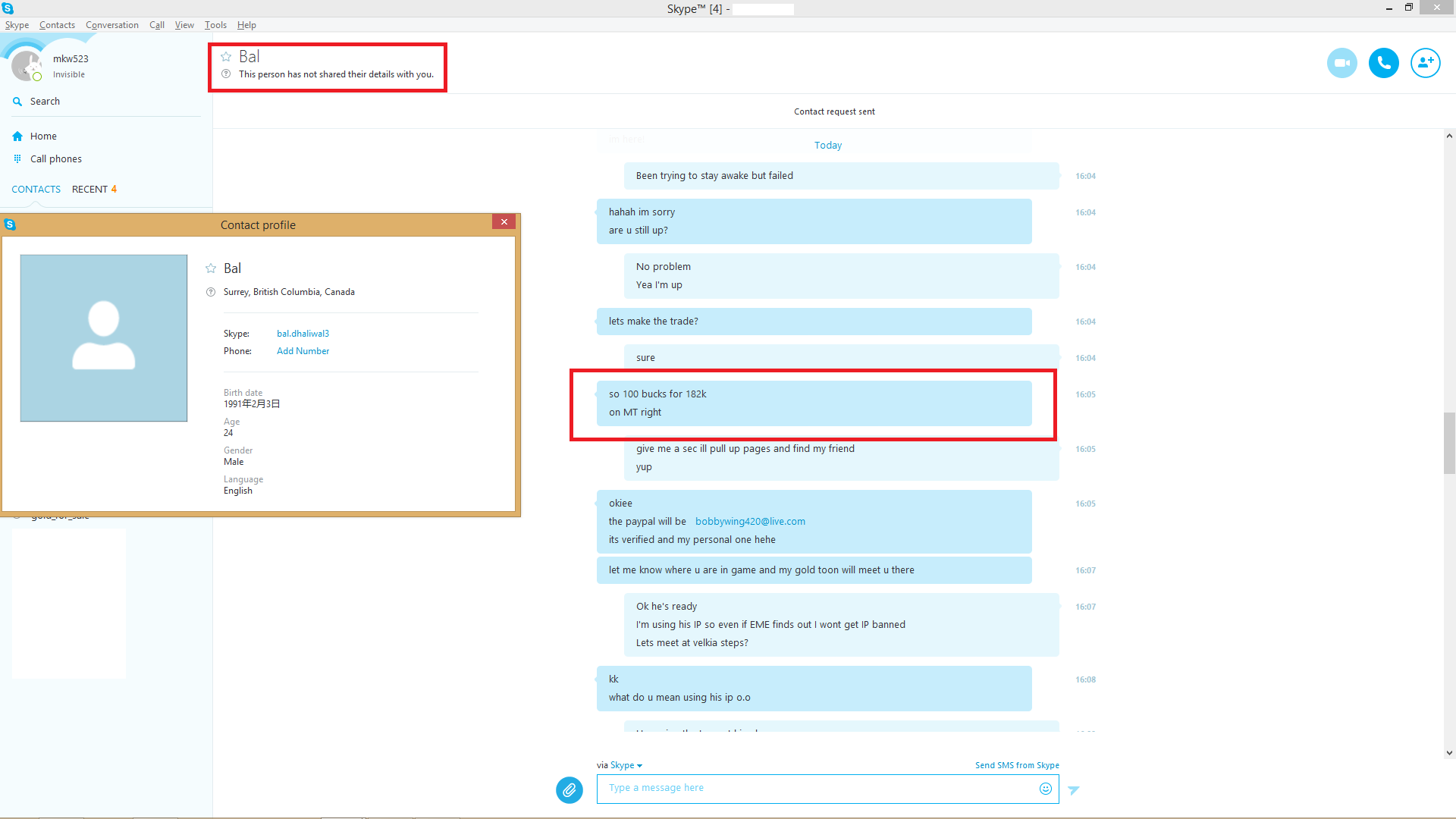
Task: Click 'Contact request sent' notice
Action: [x=834, y=112]
